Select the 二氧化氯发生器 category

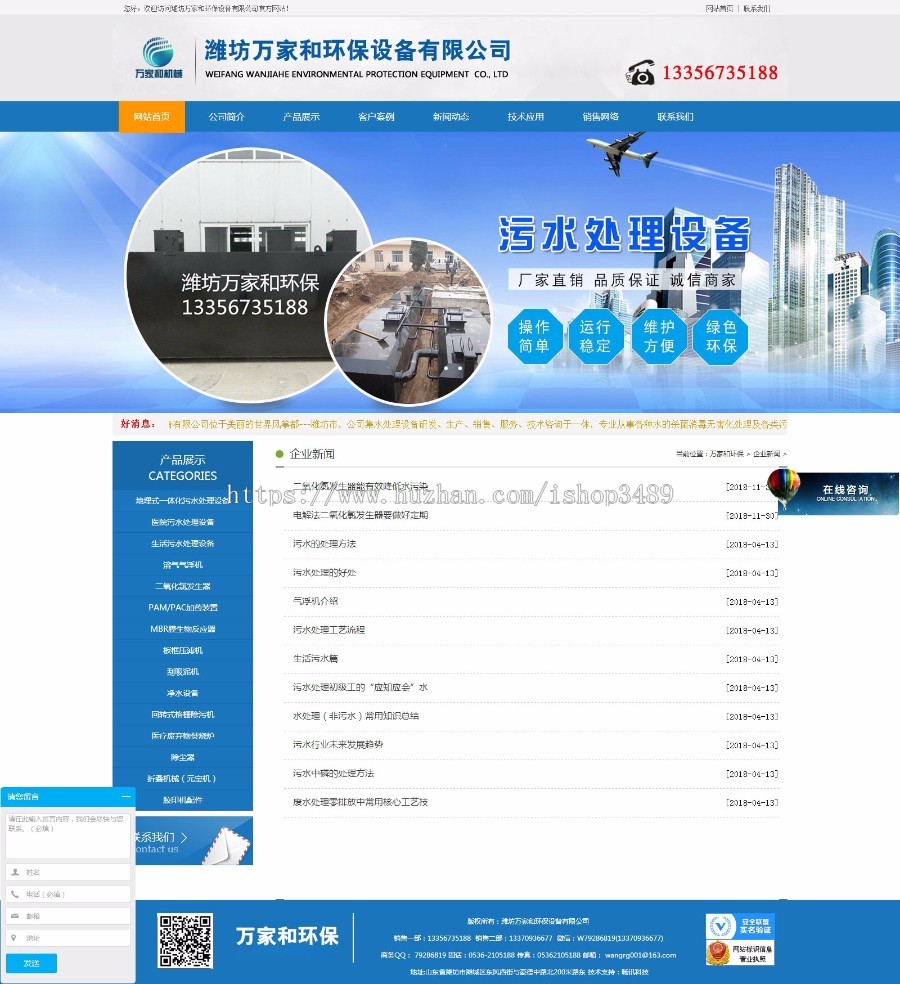(x=183, y=586)
